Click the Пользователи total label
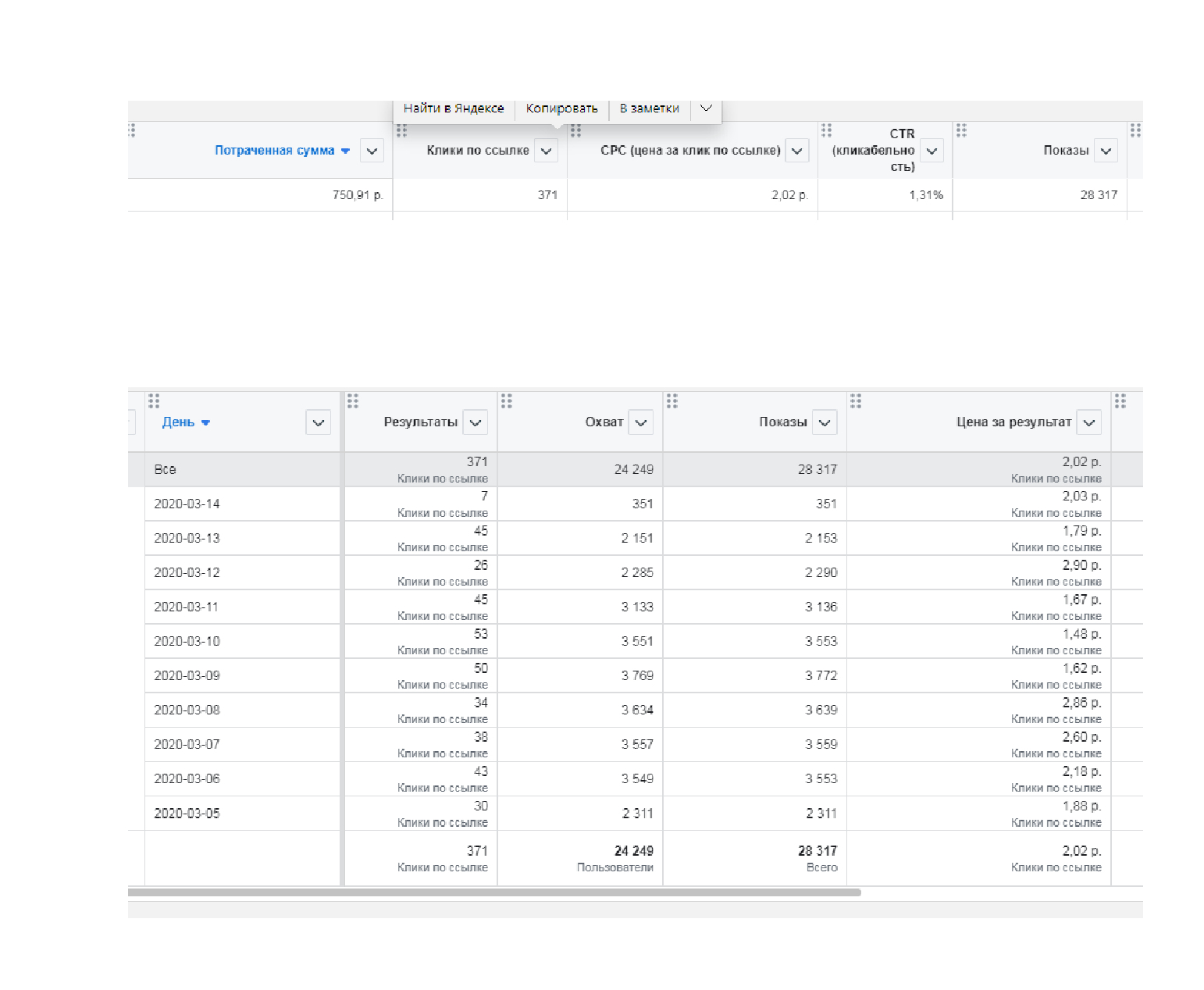 pos(614,867)
